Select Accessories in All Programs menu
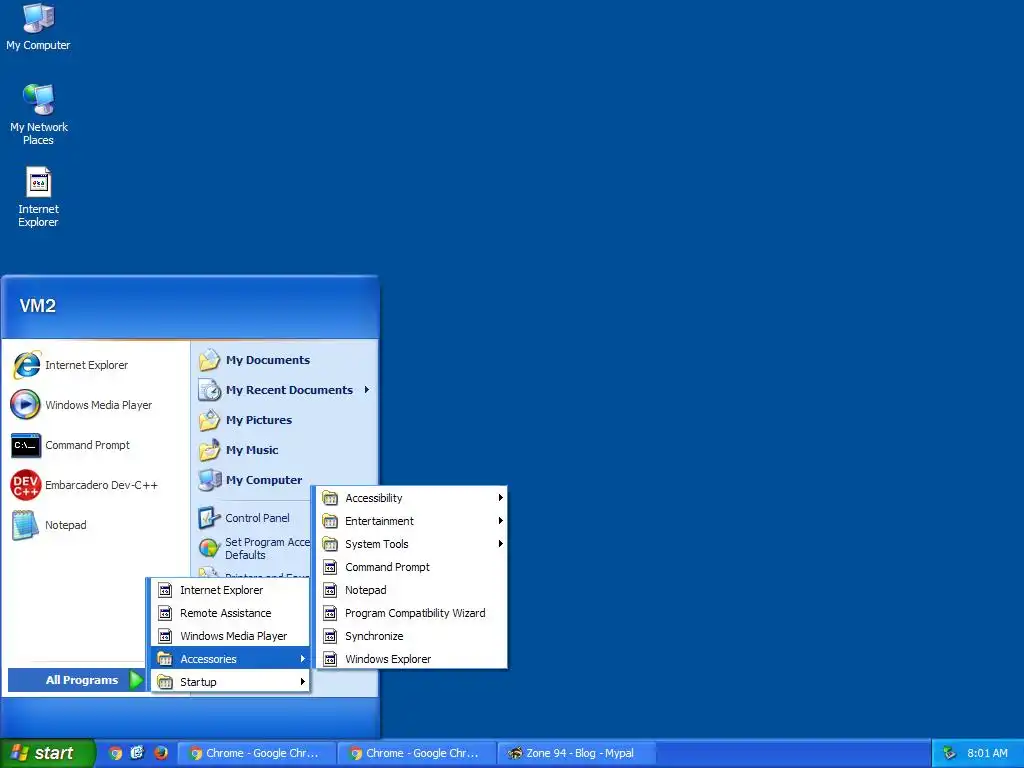The width and height of the screenshot is (1024, 768). [x=230, y=659]
